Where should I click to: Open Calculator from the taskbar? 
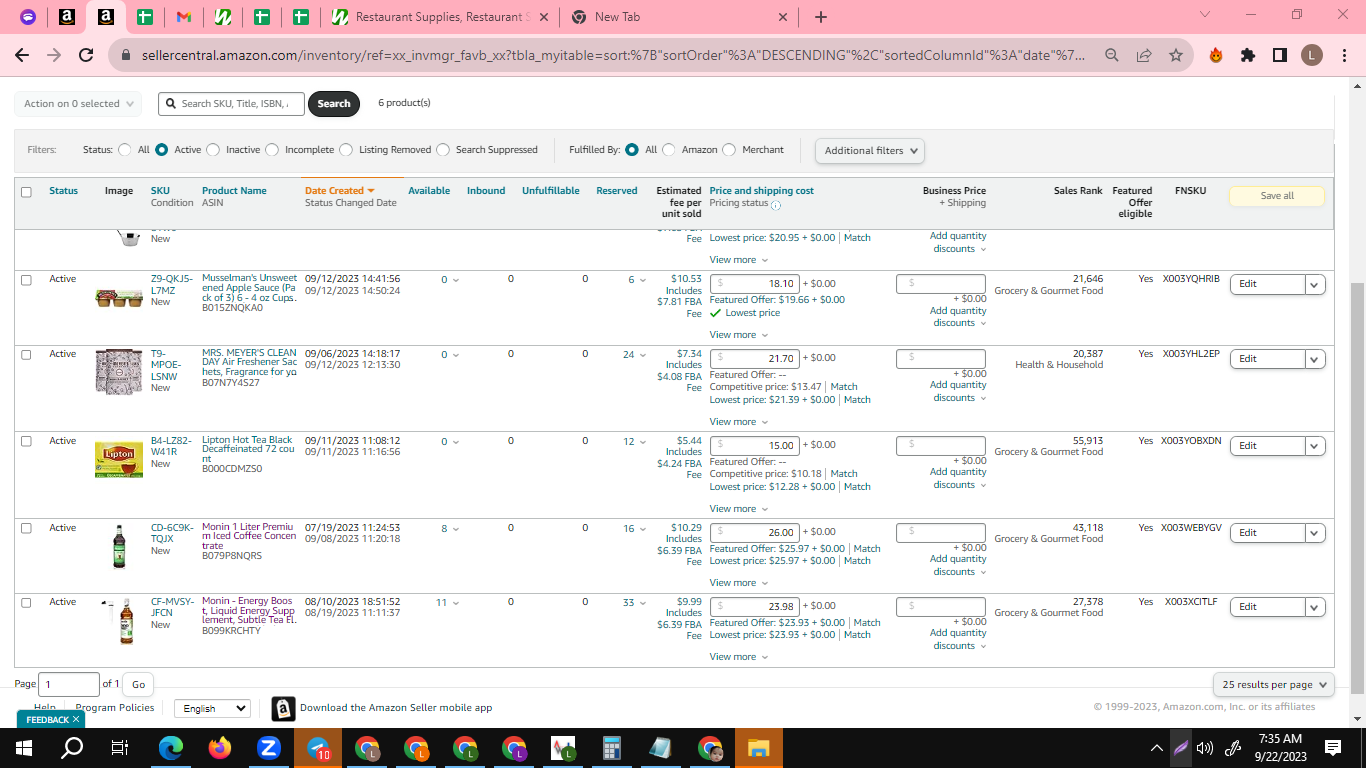pos(612,747)
